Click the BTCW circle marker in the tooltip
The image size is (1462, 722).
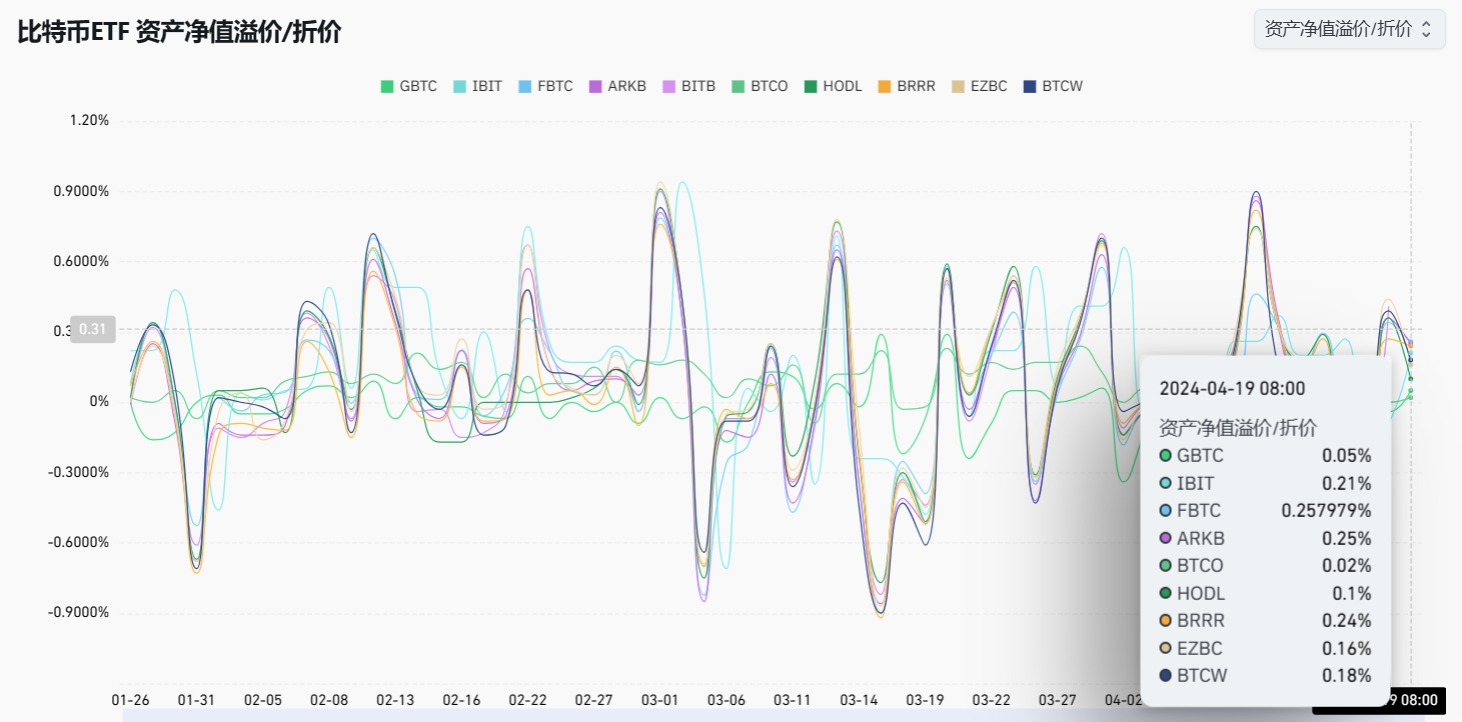[x=1166, y=676]
